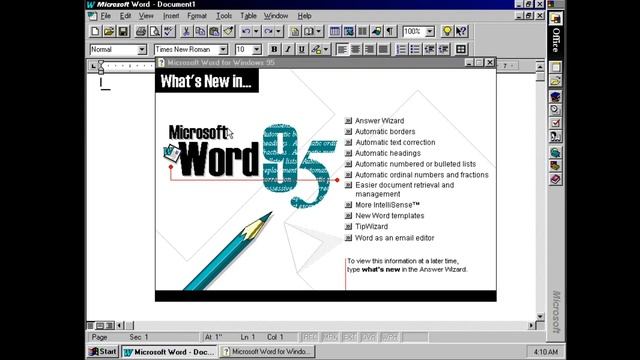Click the vertical scrollbar down arrow

pyautogui.click(x=540, y=317)
